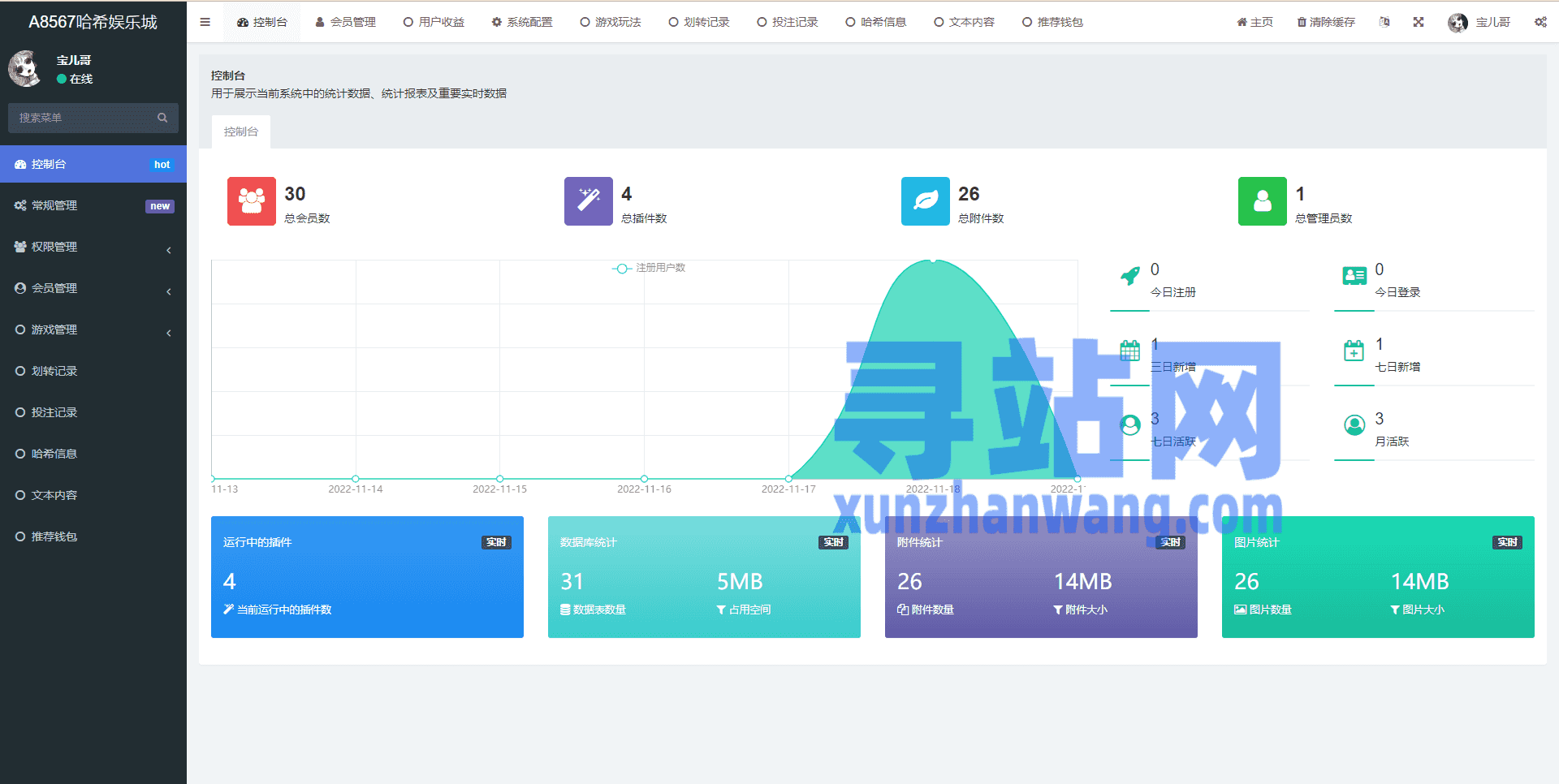
Task: Click the A8567哈希娱乐城 site title
Action: pos(93,22)
